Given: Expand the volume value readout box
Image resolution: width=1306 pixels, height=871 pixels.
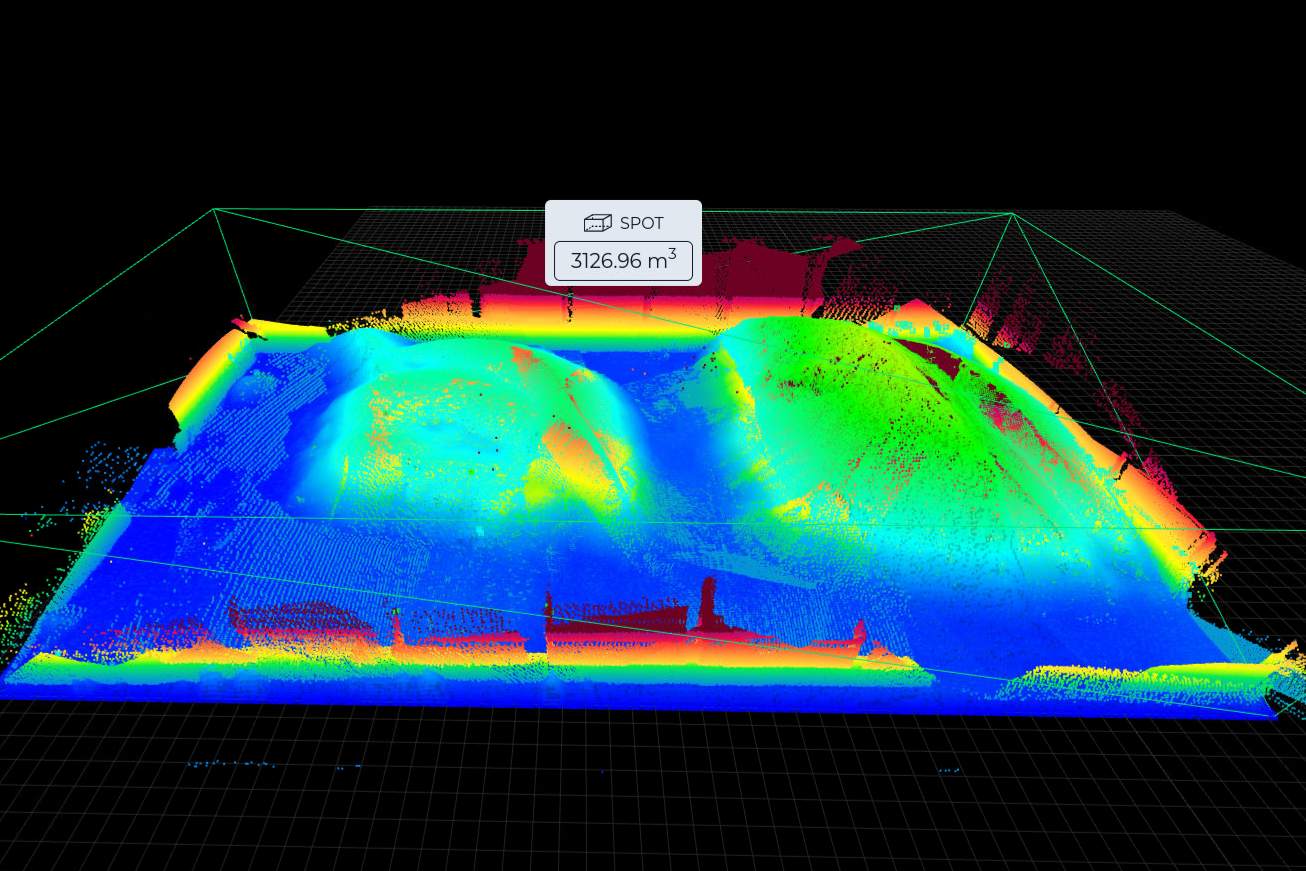Looking at the screenshot, I should point(623,260).
